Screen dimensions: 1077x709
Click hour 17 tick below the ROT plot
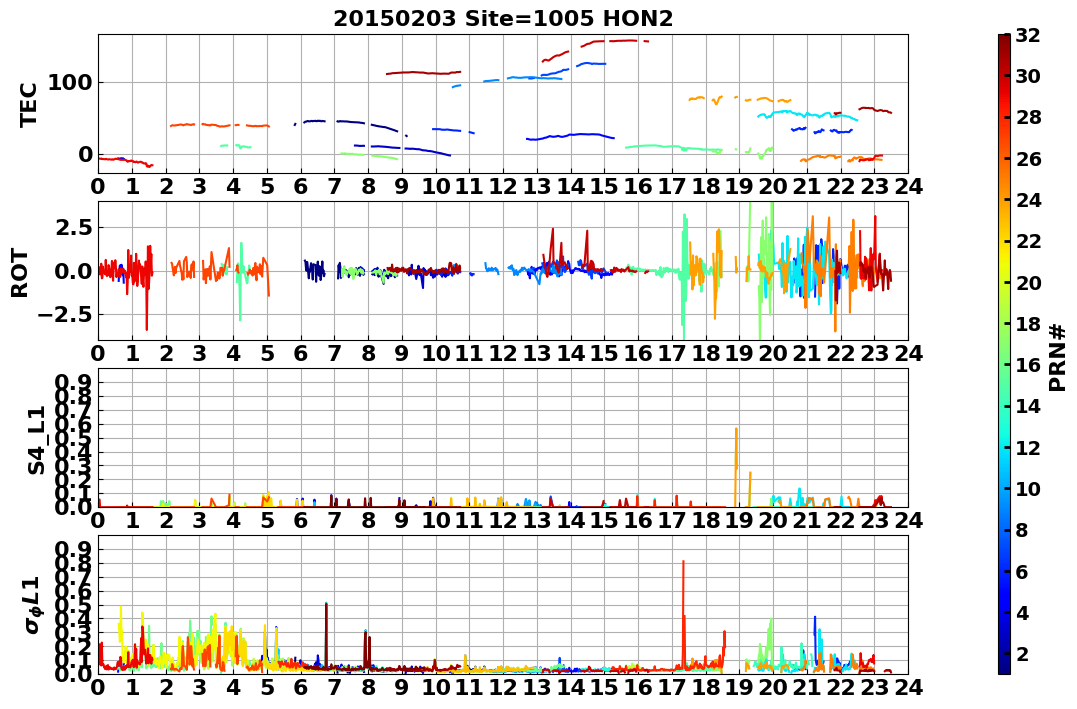672,353
